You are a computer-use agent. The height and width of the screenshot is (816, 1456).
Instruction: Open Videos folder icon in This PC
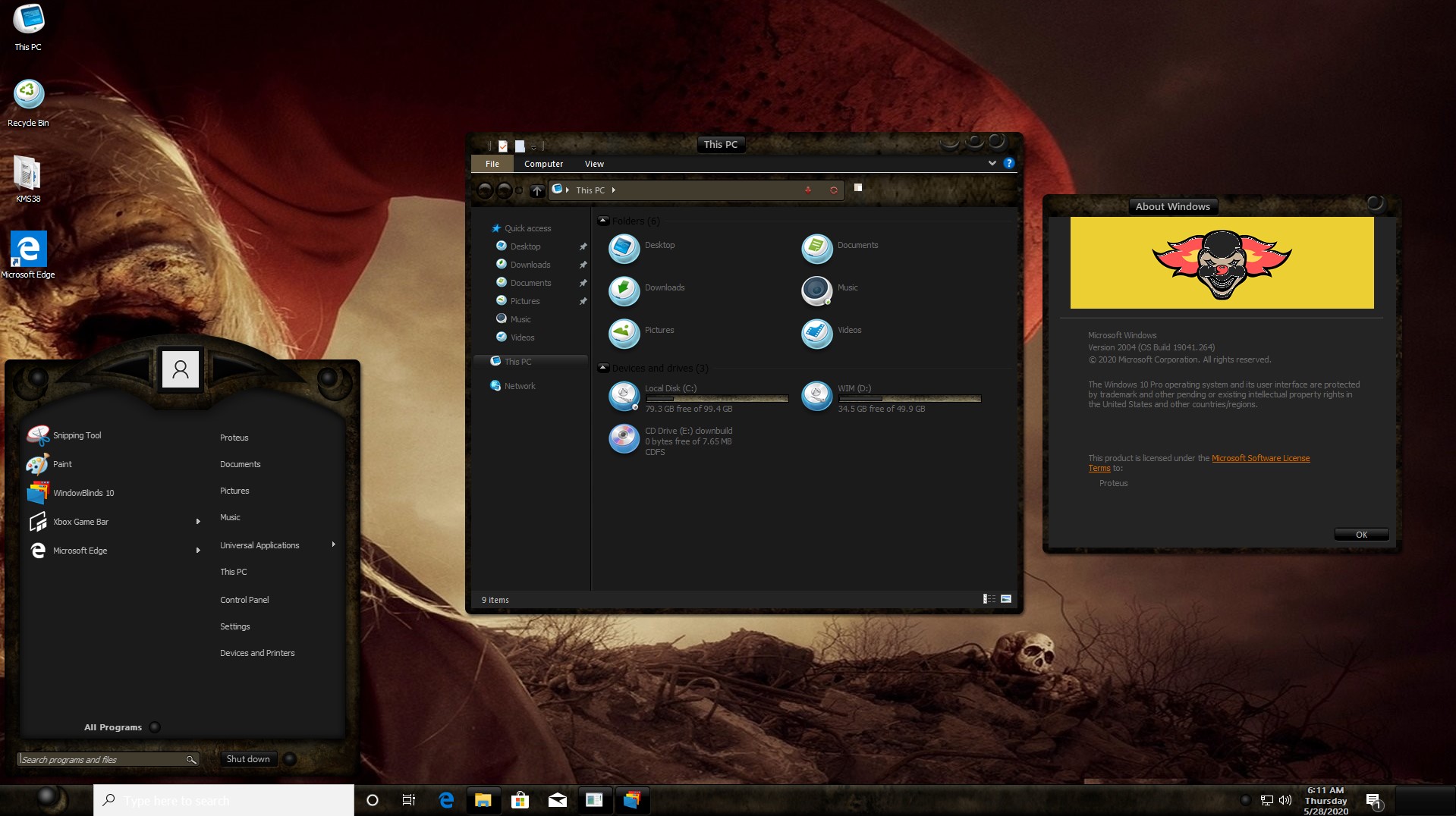(x=817, y=334)
